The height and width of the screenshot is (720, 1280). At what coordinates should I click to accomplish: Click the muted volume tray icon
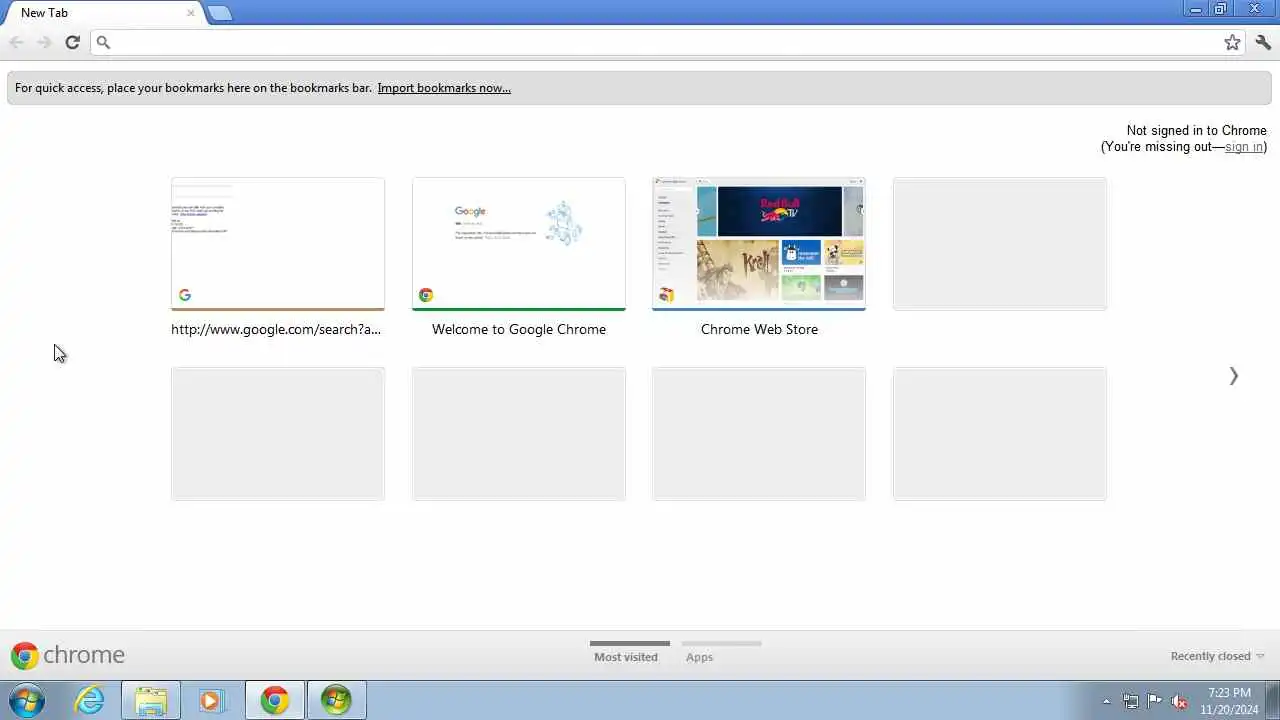coord(1179,701)
